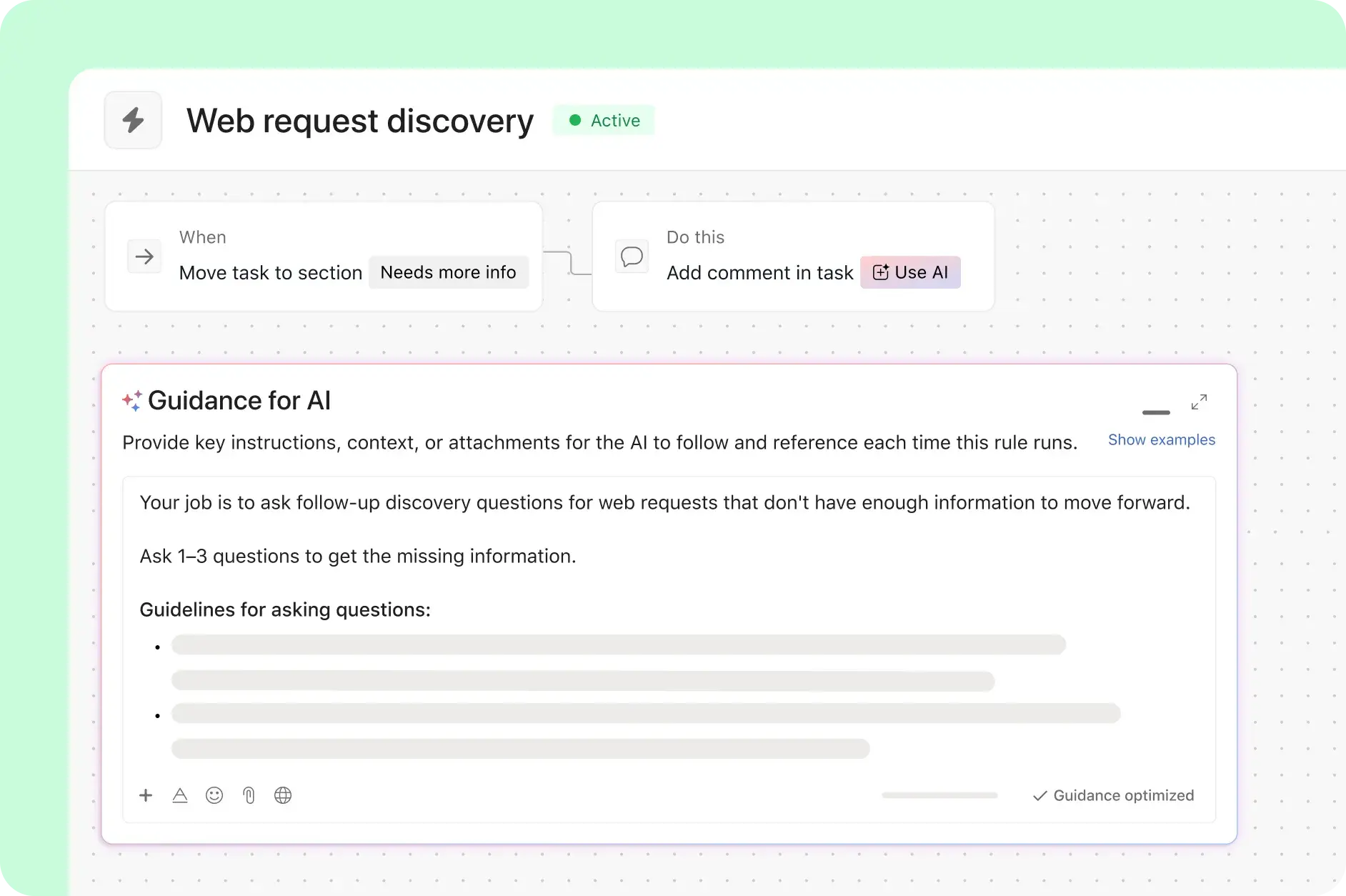Click the lightning bolt rule icon
Screen dimensions: 1346x896
tap(133, 120)
